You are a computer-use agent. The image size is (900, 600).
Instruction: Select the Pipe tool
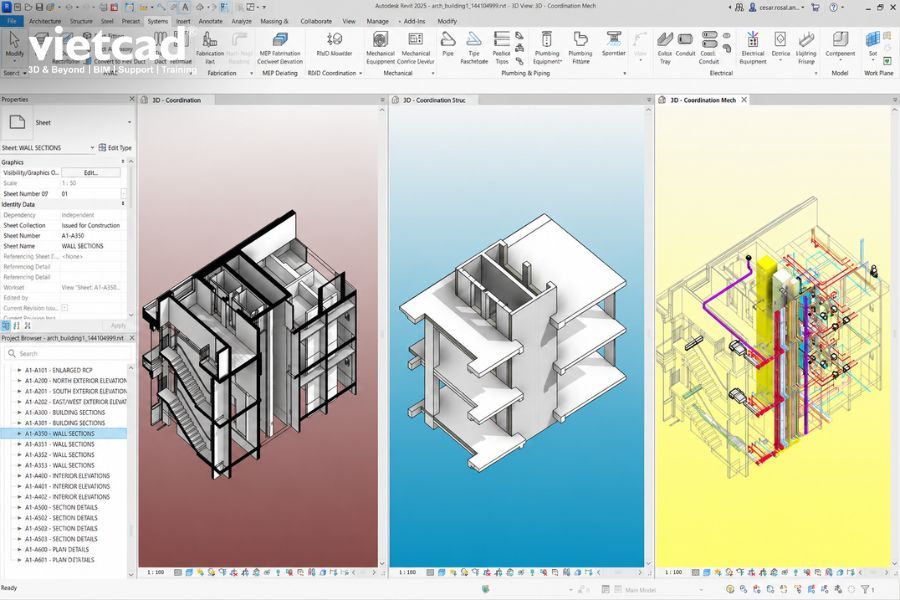click(x=448, y=45)
